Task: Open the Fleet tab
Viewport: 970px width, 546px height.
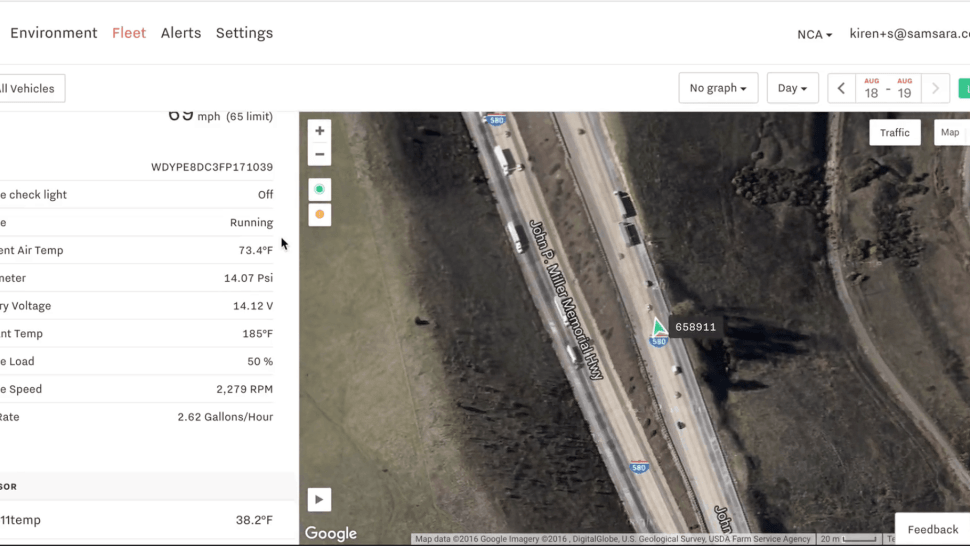Action: coord(129,33)
